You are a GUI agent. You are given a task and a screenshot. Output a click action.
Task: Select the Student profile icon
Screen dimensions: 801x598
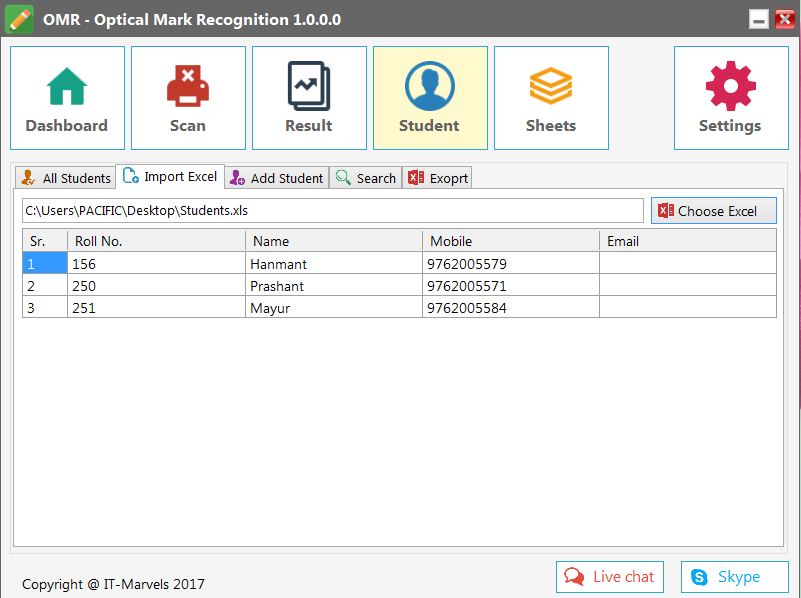click(430, 86)
